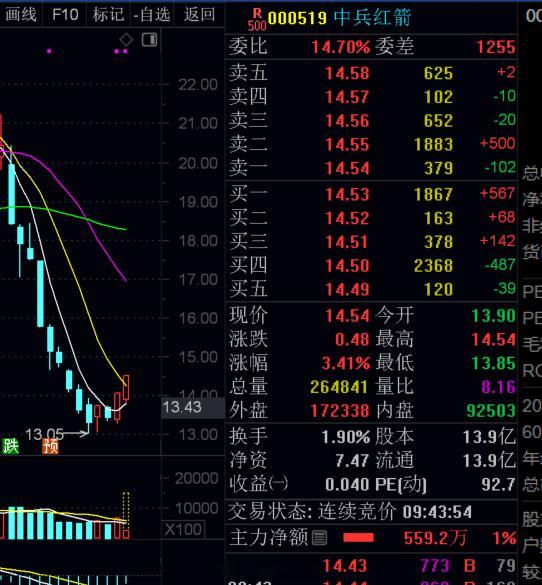Select buy-two price 14.52

pos(347,218)
